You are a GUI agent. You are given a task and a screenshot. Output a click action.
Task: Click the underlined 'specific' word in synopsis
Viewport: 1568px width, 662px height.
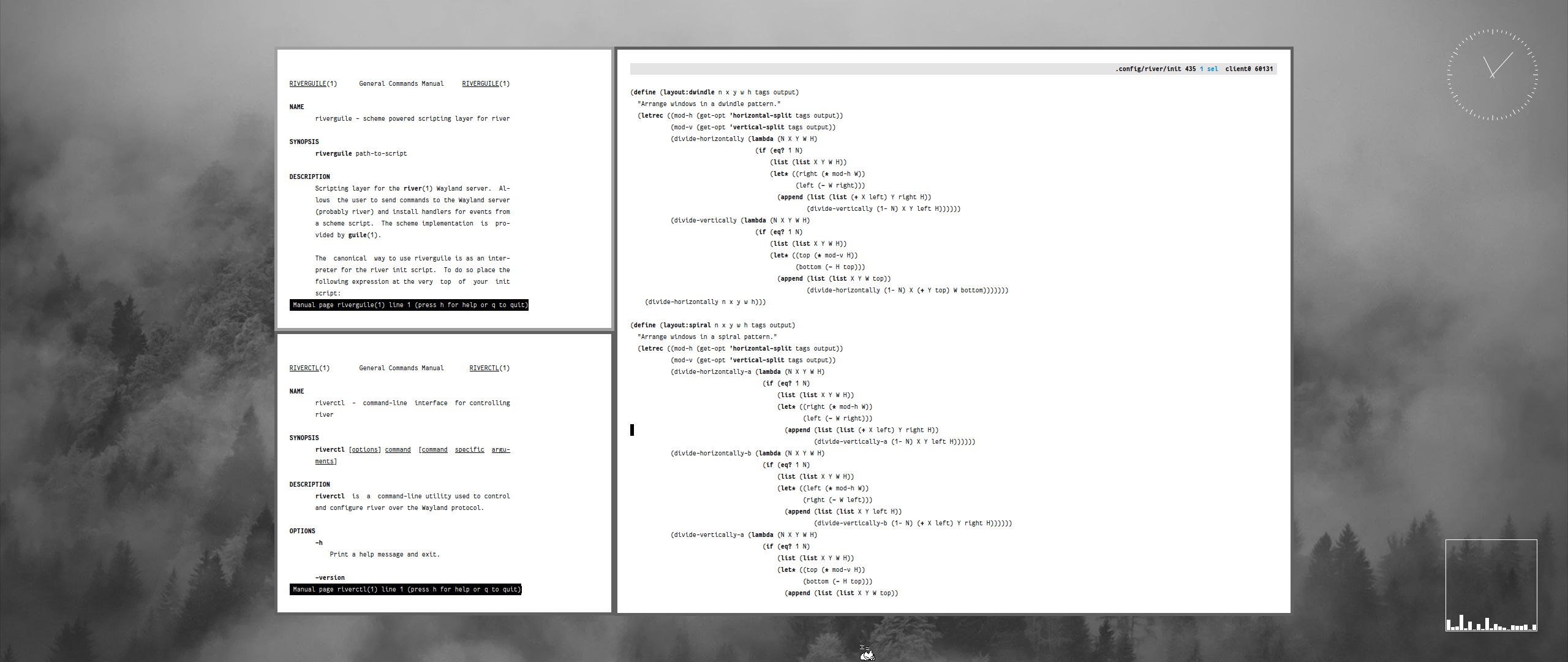tap(469, 450)
